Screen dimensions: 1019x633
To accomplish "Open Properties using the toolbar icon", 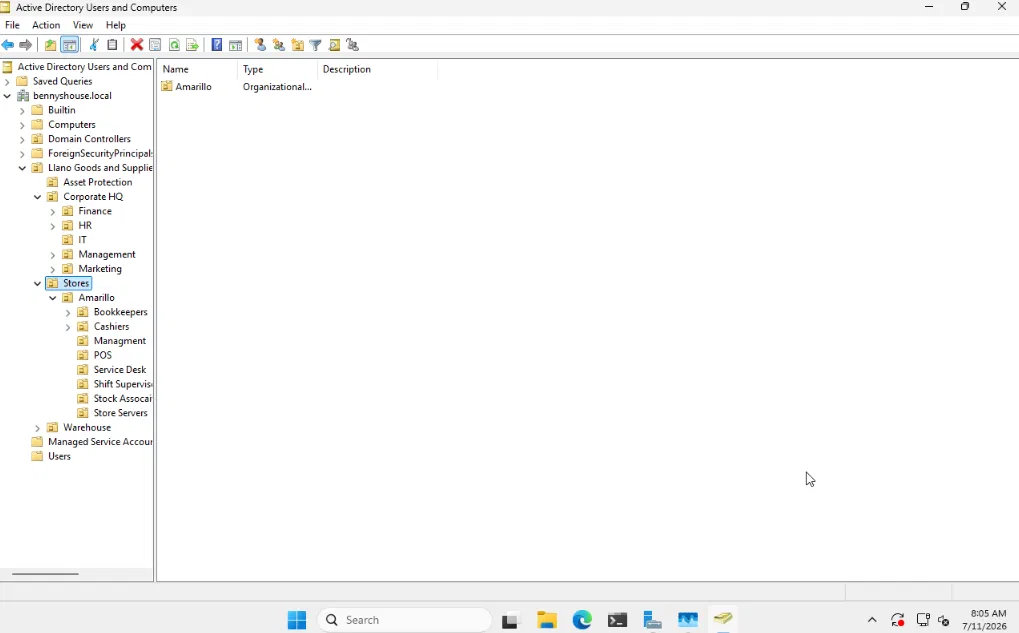I will tap(155, 45).
